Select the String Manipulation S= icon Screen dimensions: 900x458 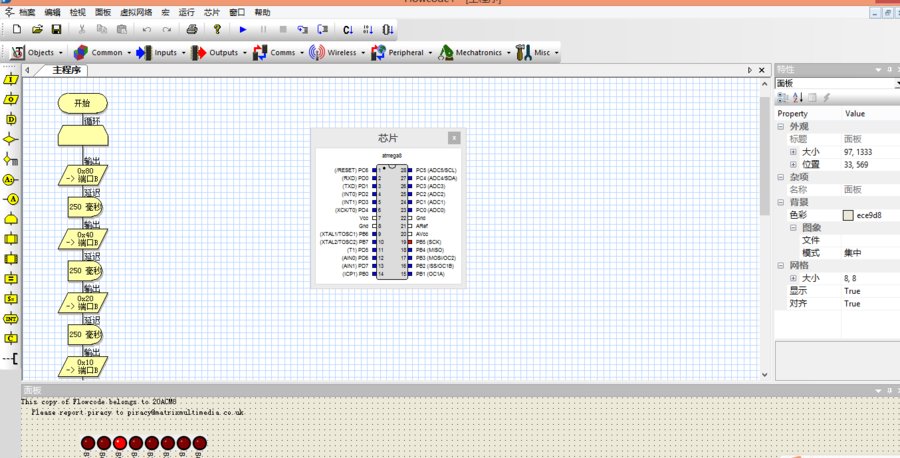click(x=11, y=298)
